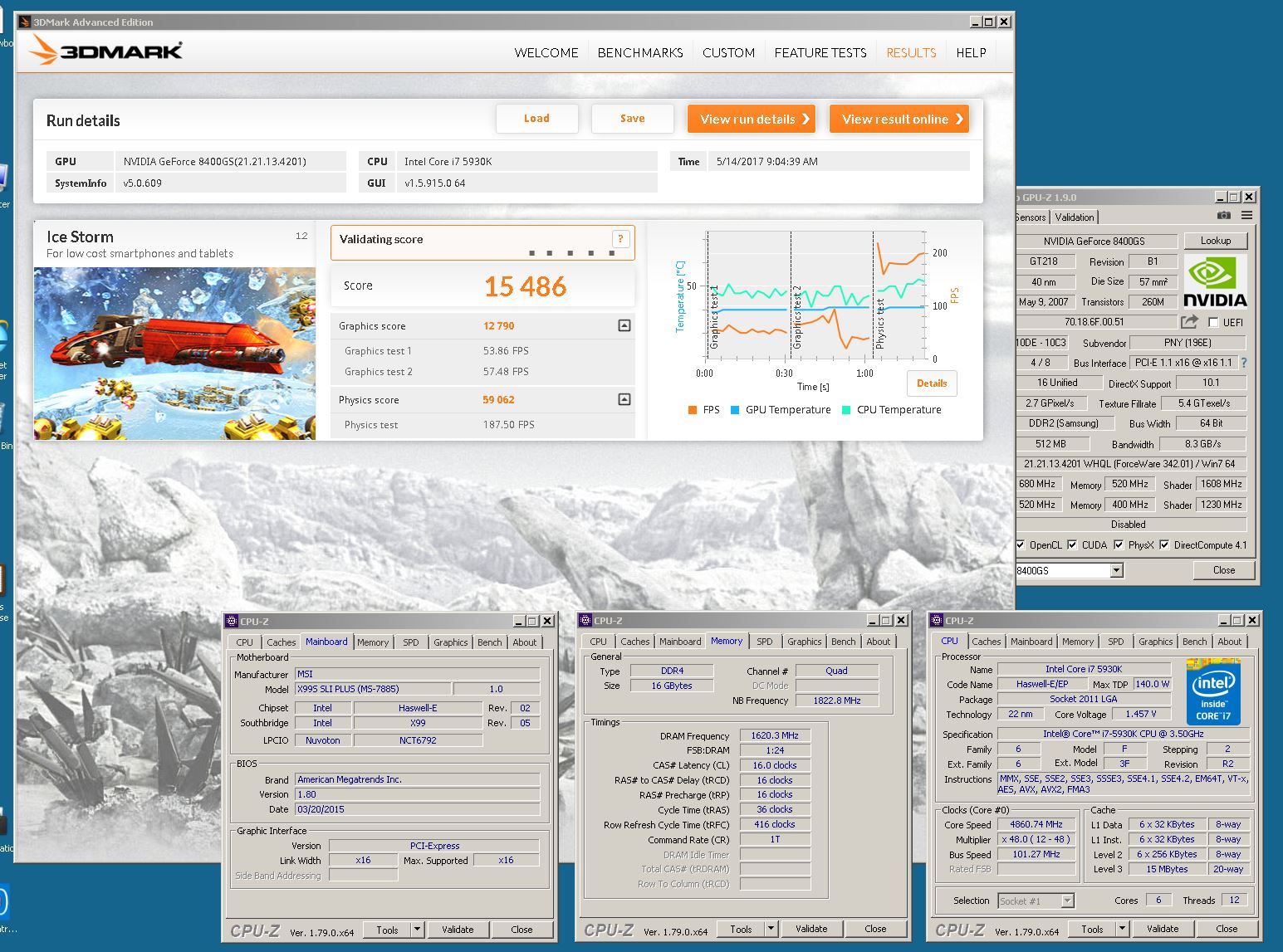The image size is (1283, 952).
Task: Click the orange FPS legend swatch
Action: (693, 410)
